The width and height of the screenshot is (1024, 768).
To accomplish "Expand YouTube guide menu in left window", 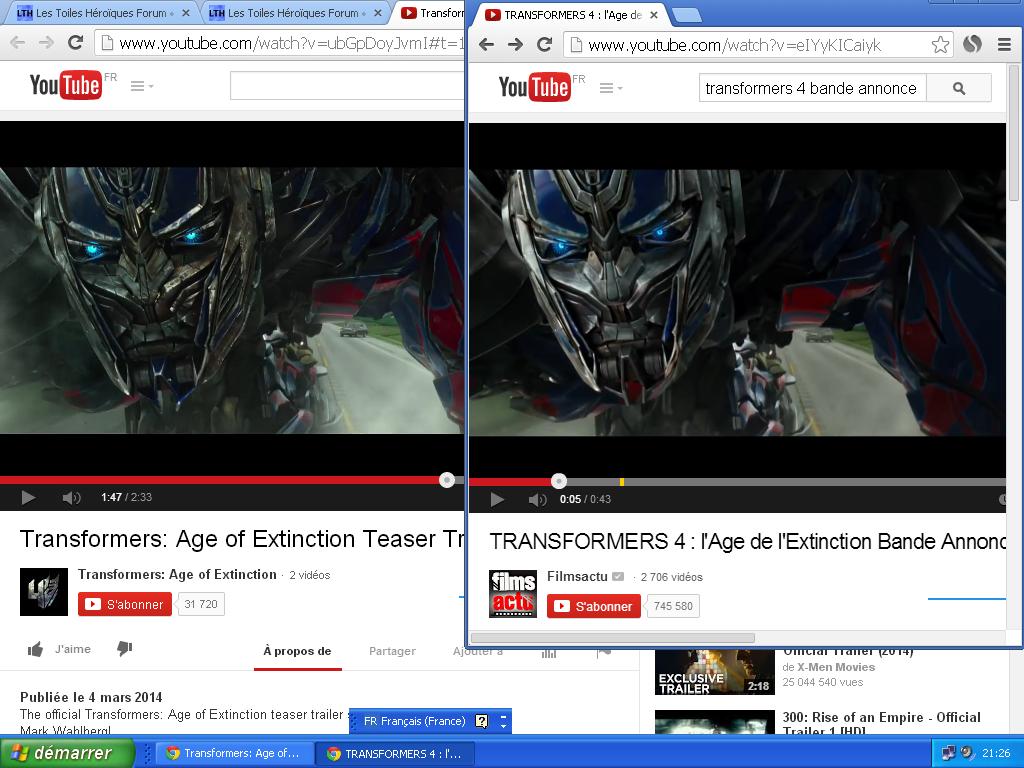I will pyautogui.click(x=142, y=86).
